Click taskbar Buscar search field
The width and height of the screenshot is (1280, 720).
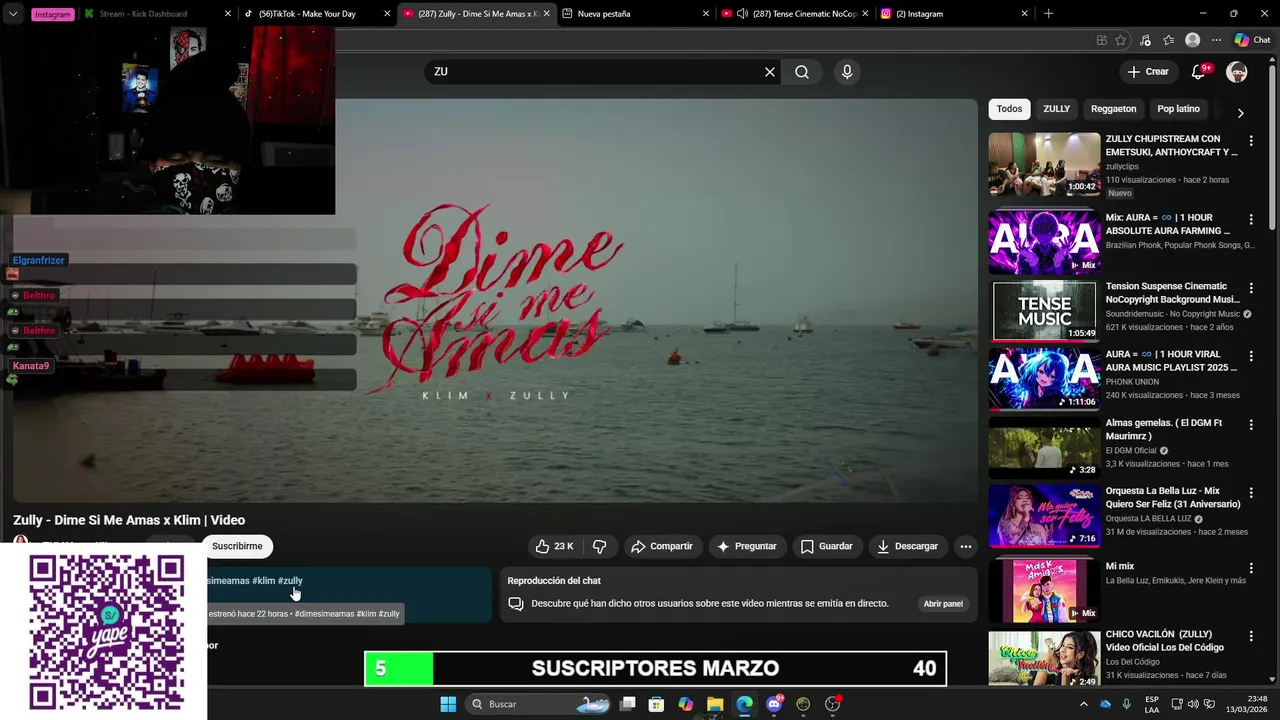[x=540, y=704]
